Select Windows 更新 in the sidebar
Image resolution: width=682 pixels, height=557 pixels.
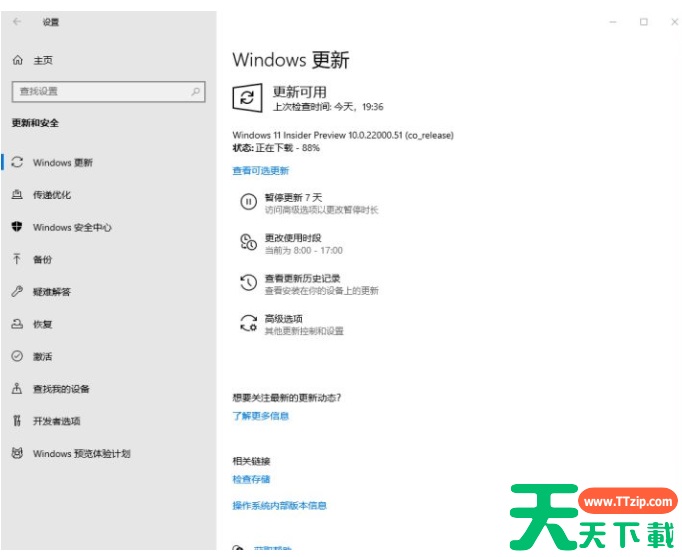(63, 163)
